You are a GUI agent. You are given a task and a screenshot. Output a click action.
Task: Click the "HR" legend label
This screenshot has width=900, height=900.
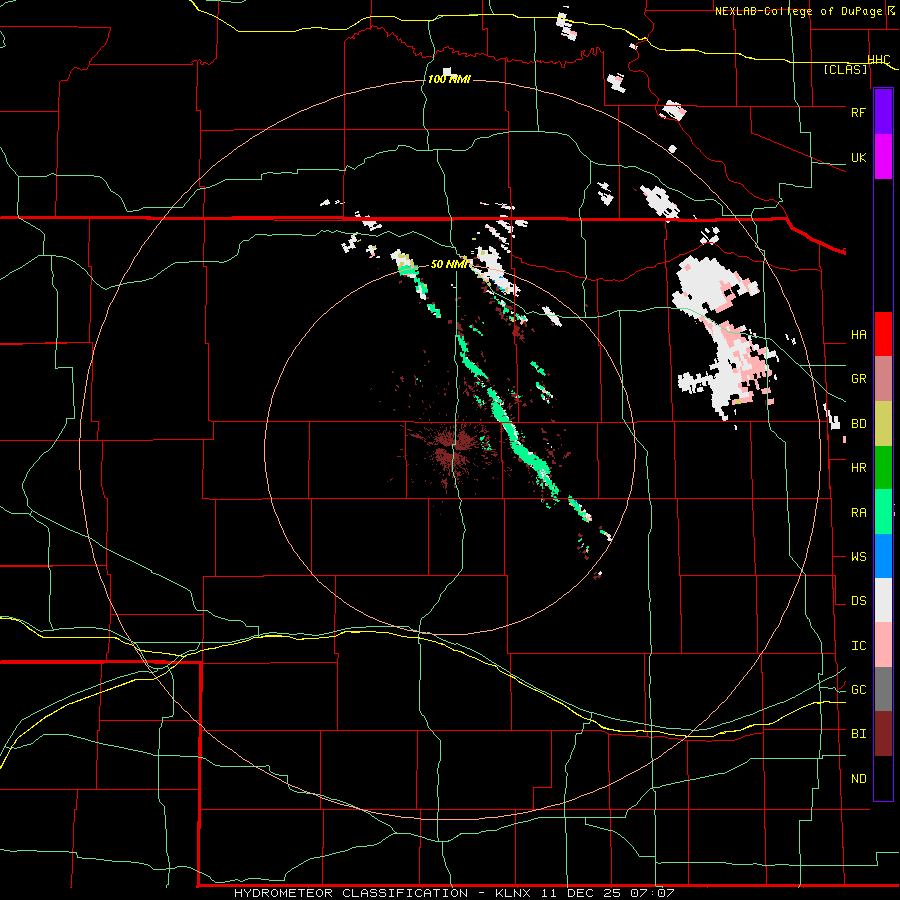858,468
